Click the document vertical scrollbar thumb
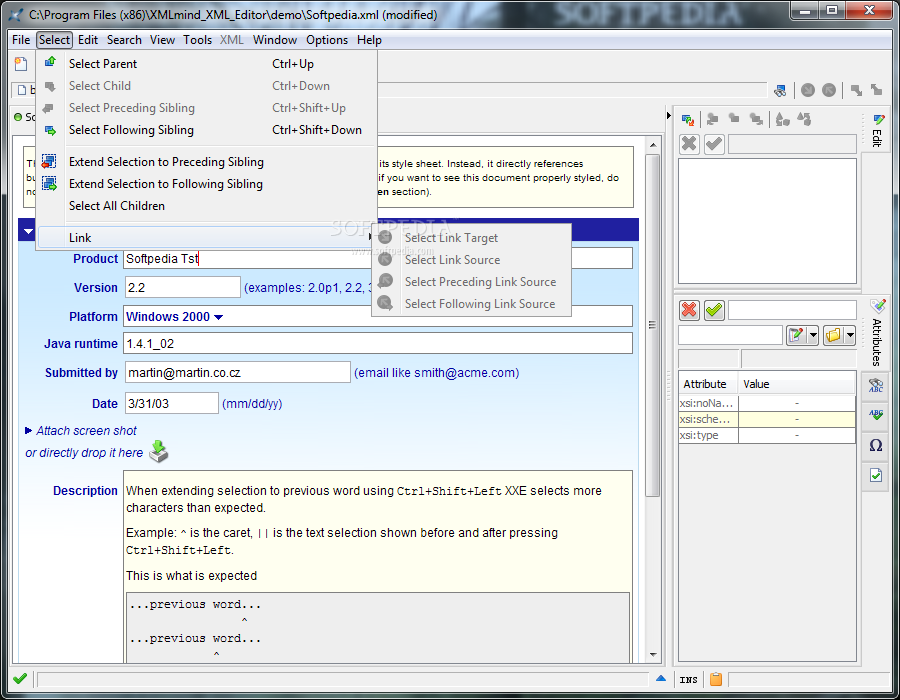This screenshot has width=900, height=700. point(653,325)
